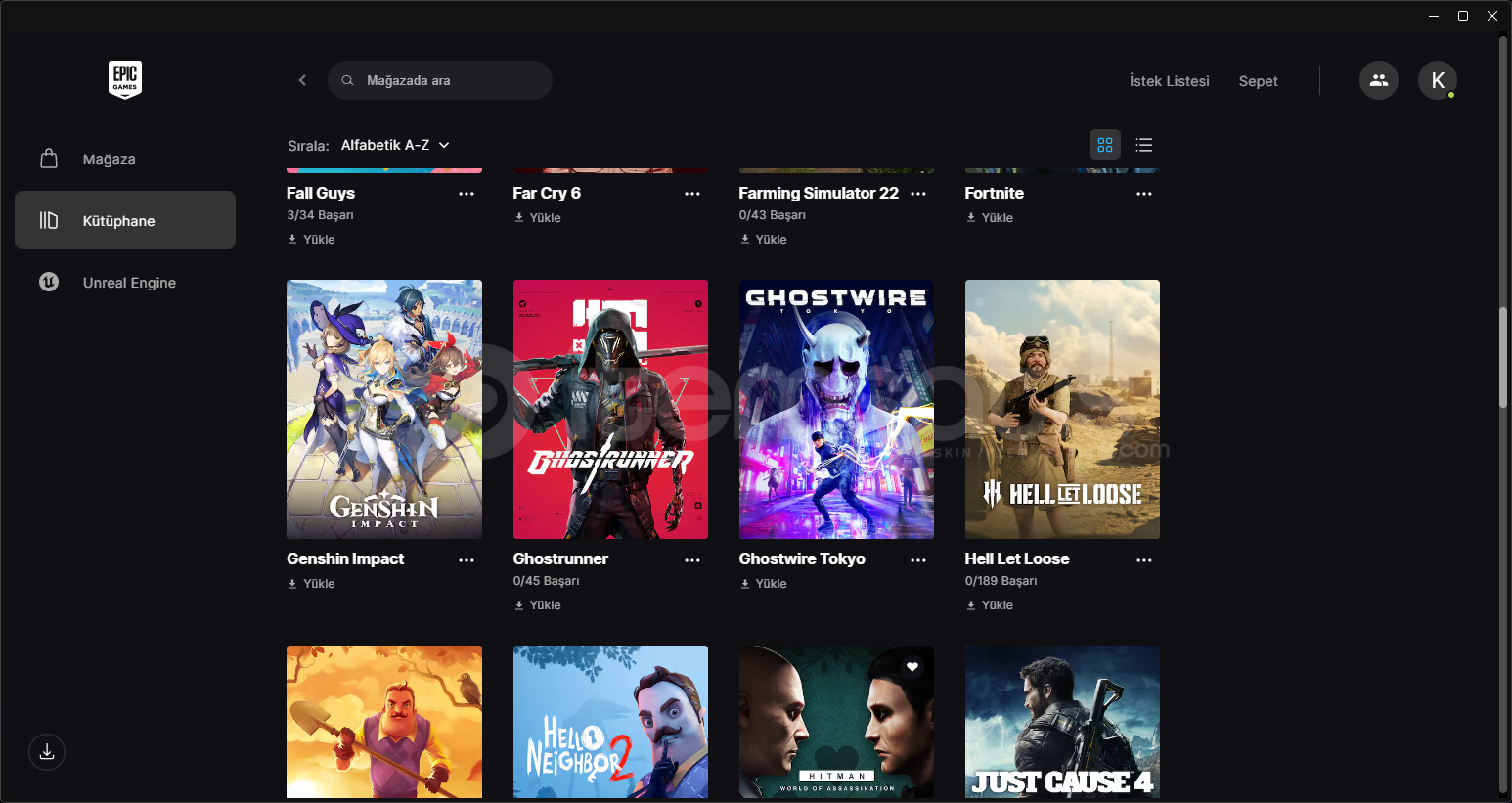Install Ghostwire Tokyo via Yükle

pos(763,583)
